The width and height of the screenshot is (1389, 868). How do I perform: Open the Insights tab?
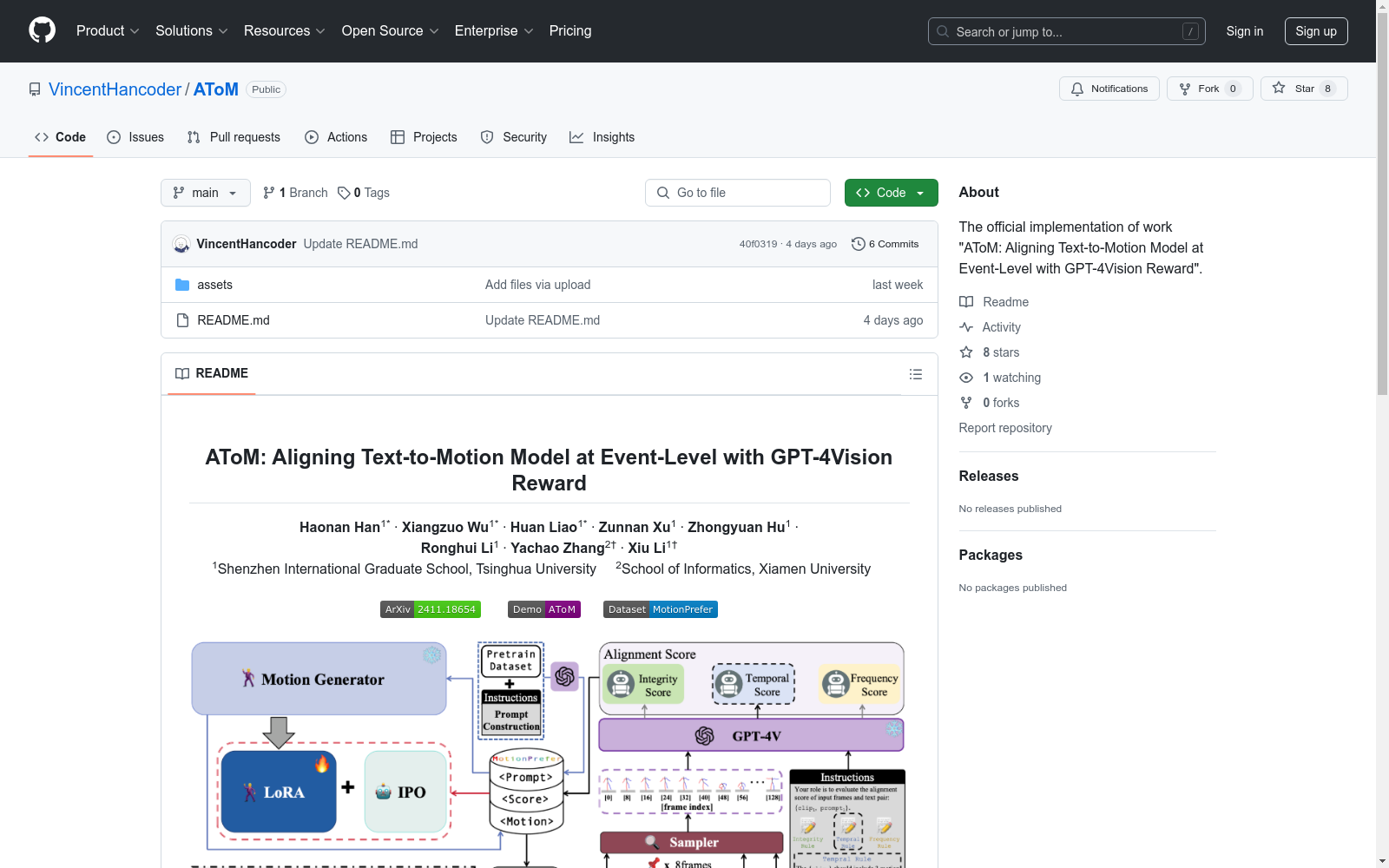tap(602, 137)
